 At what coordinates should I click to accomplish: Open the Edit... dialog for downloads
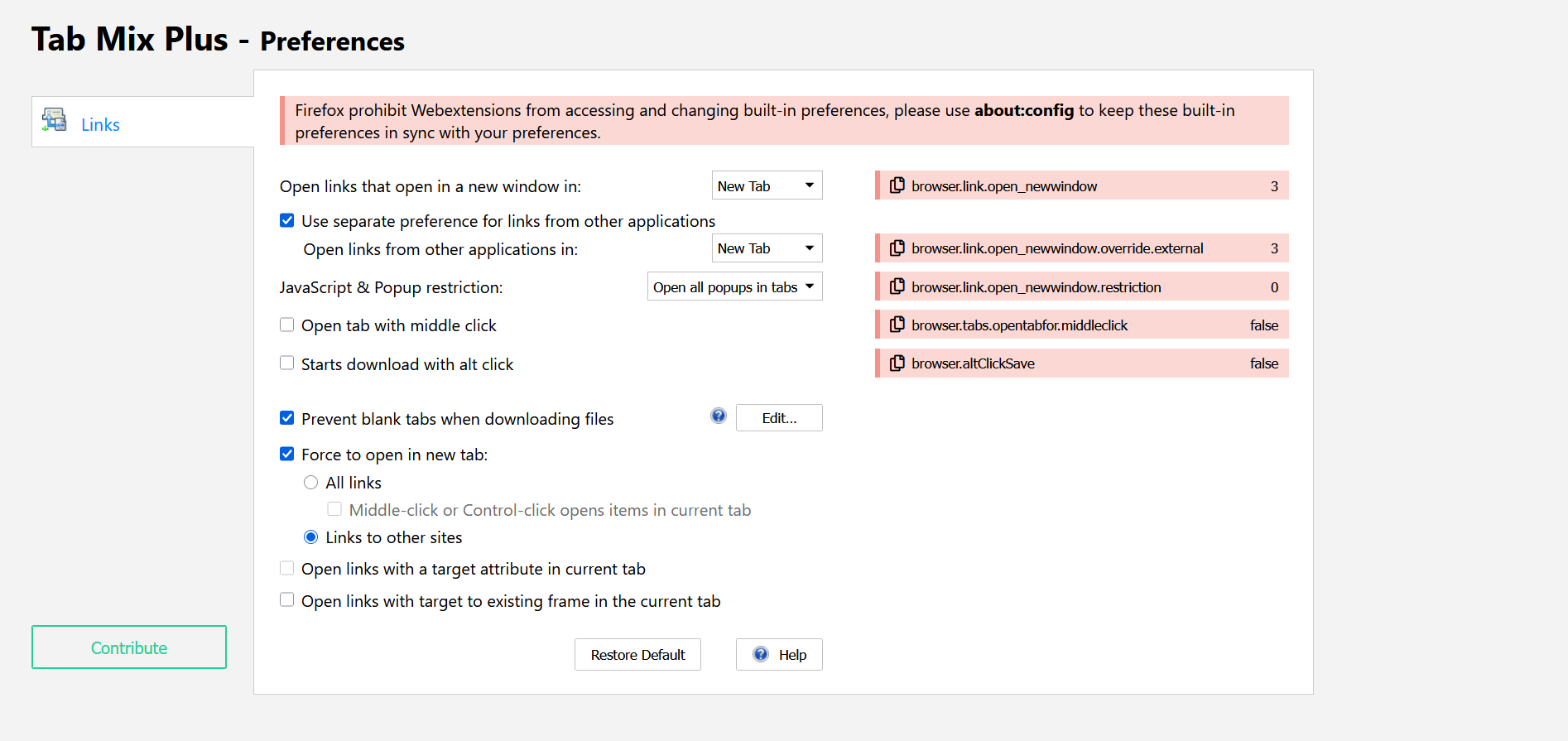click(x=779, y=418)
